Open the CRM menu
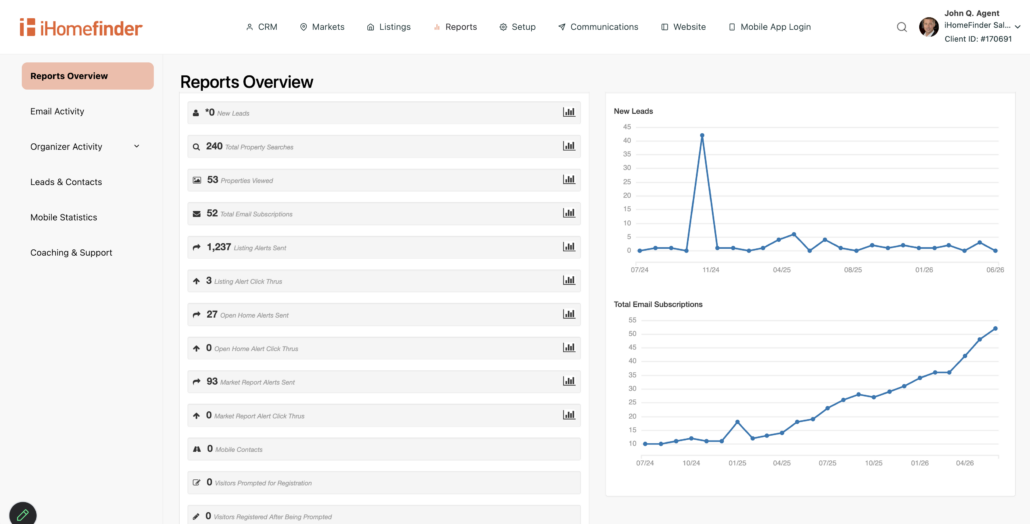Screen dimensions: 1030x524 tap(261, 27)
